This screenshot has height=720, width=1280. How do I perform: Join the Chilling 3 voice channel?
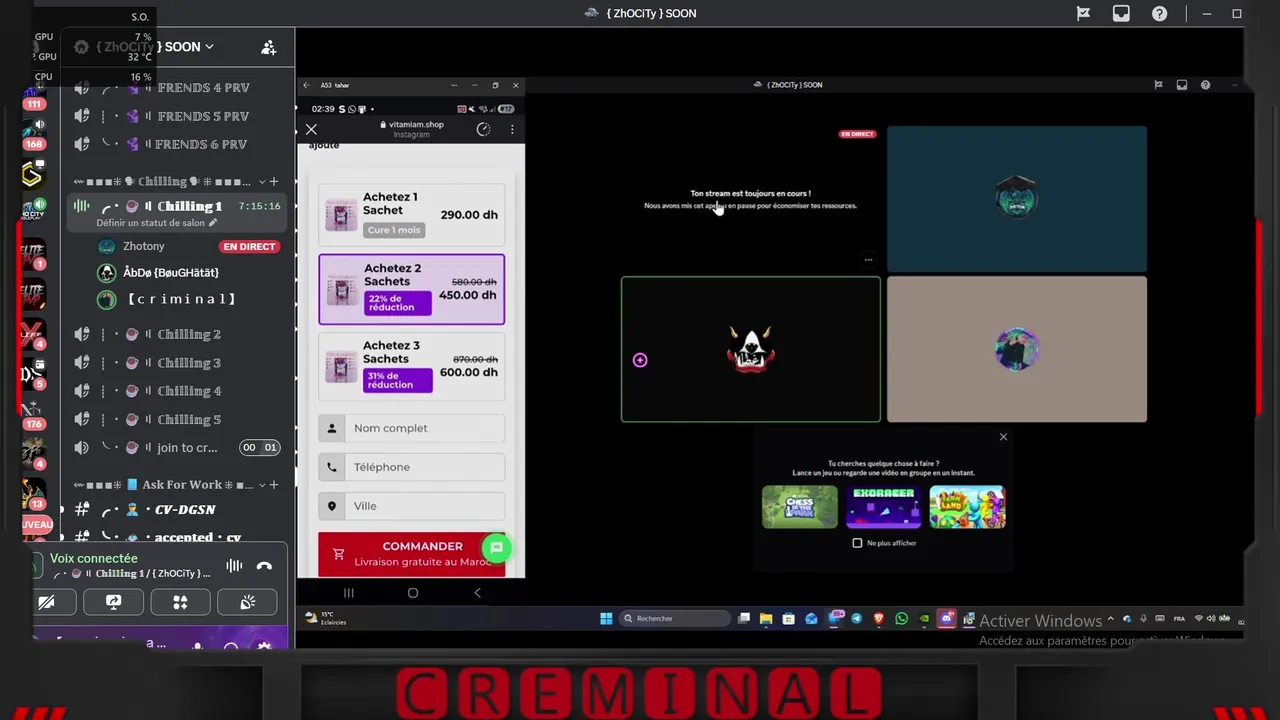(x=178, y=362)
